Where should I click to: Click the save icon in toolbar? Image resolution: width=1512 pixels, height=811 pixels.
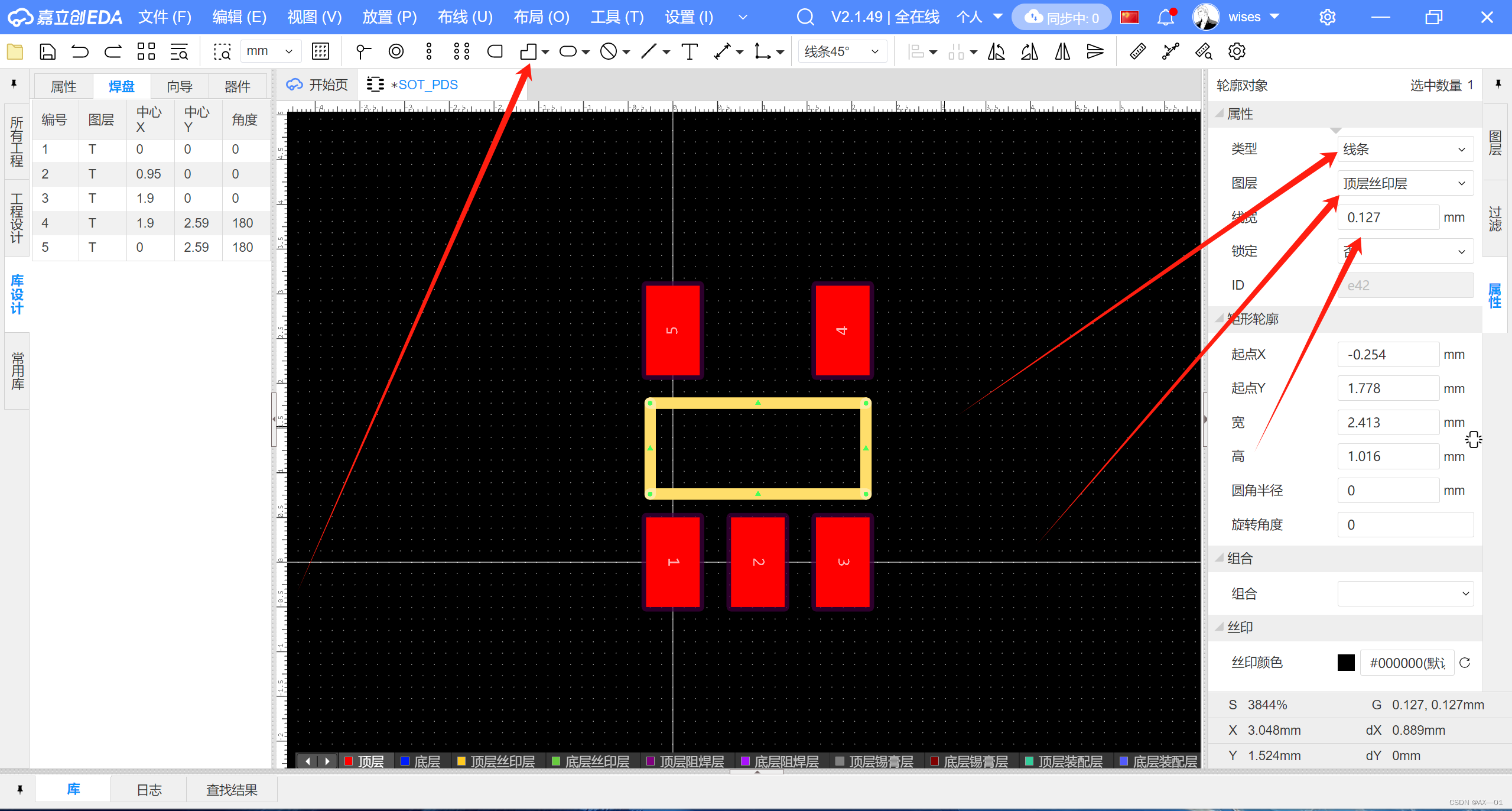tap(47, 51)
